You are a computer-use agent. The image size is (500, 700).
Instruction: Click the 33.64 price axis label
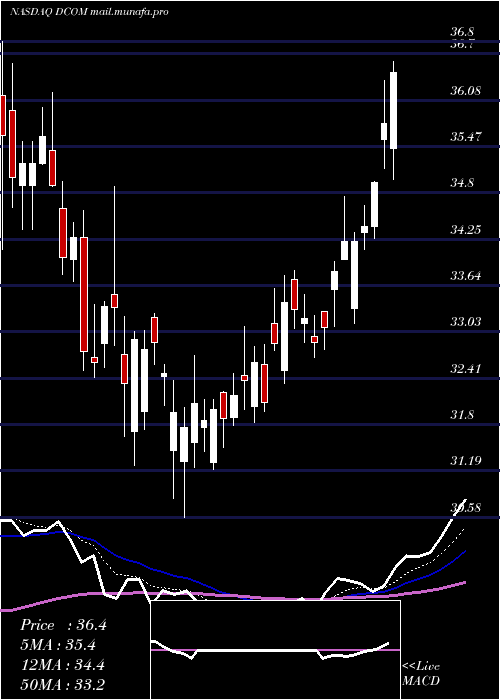click(466, 276)
